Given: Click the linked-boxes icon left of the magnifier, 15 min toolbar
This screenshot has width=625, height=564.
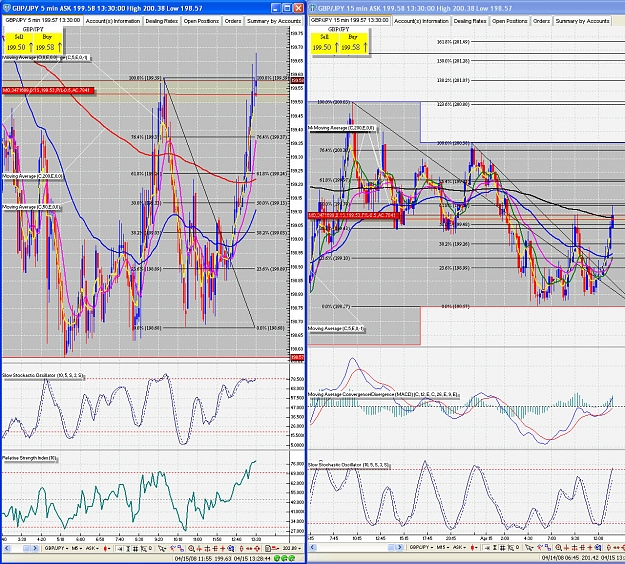Looking at the screenshot, I should pyautogui.click(x=548, y=547).
